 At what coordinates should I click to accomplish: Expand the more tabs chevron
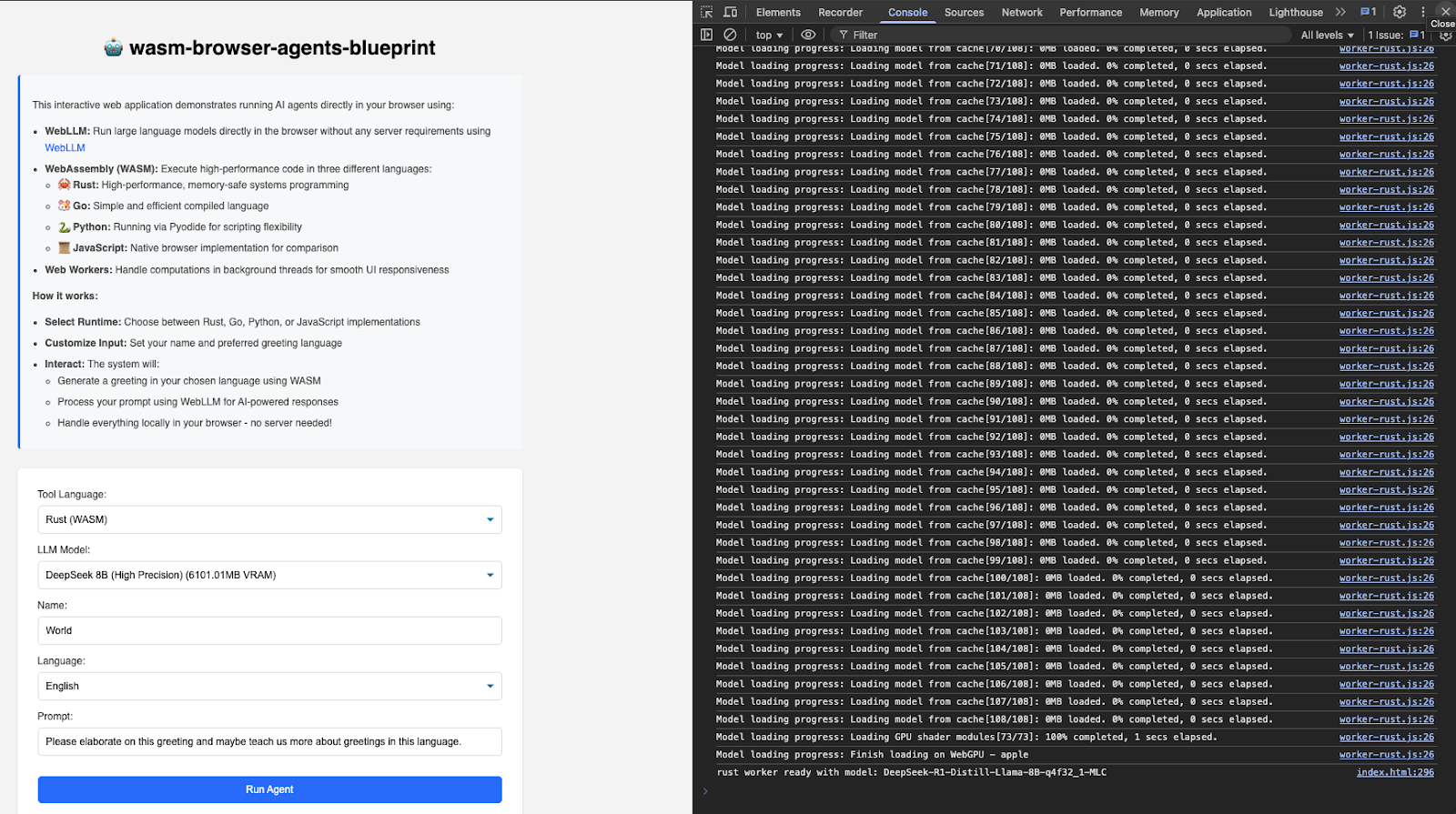1340,12
